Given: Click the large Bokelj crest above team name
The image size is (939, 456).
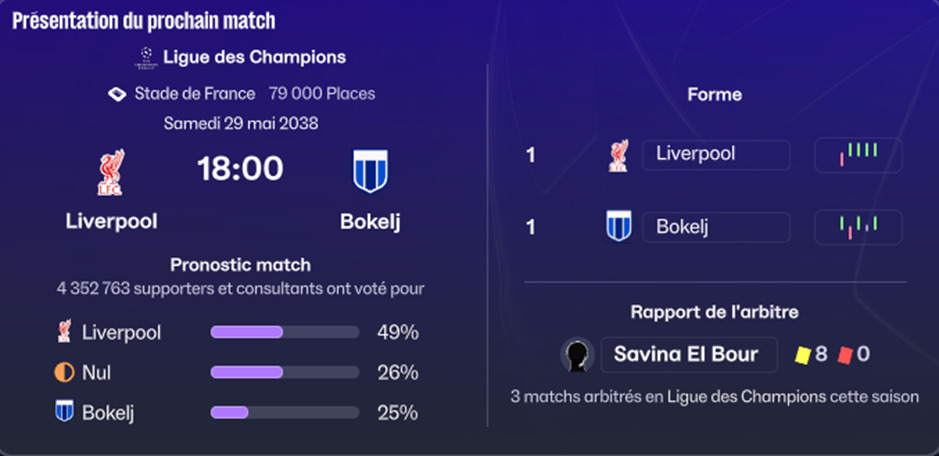Looking at the screenshot, I should 370,171.
